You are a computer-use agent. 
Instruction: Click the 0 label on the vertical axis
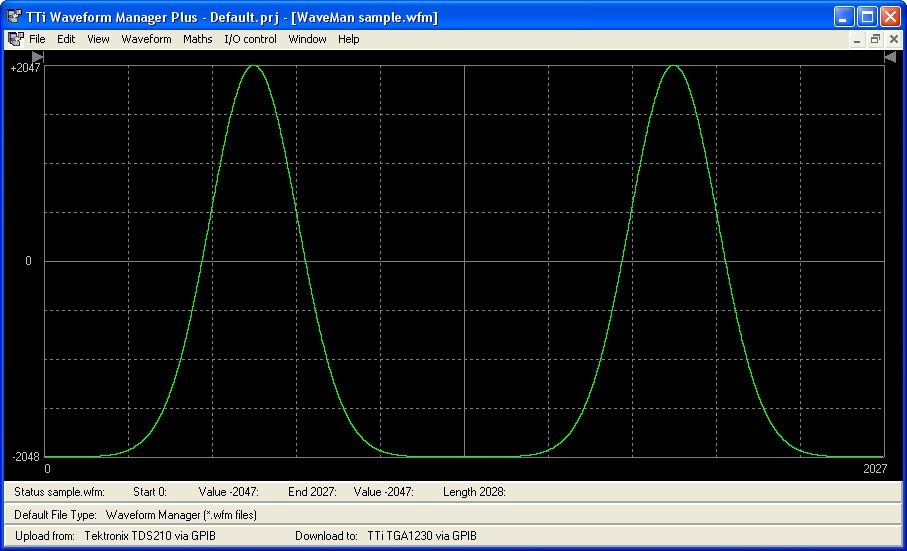coord(28,261)
